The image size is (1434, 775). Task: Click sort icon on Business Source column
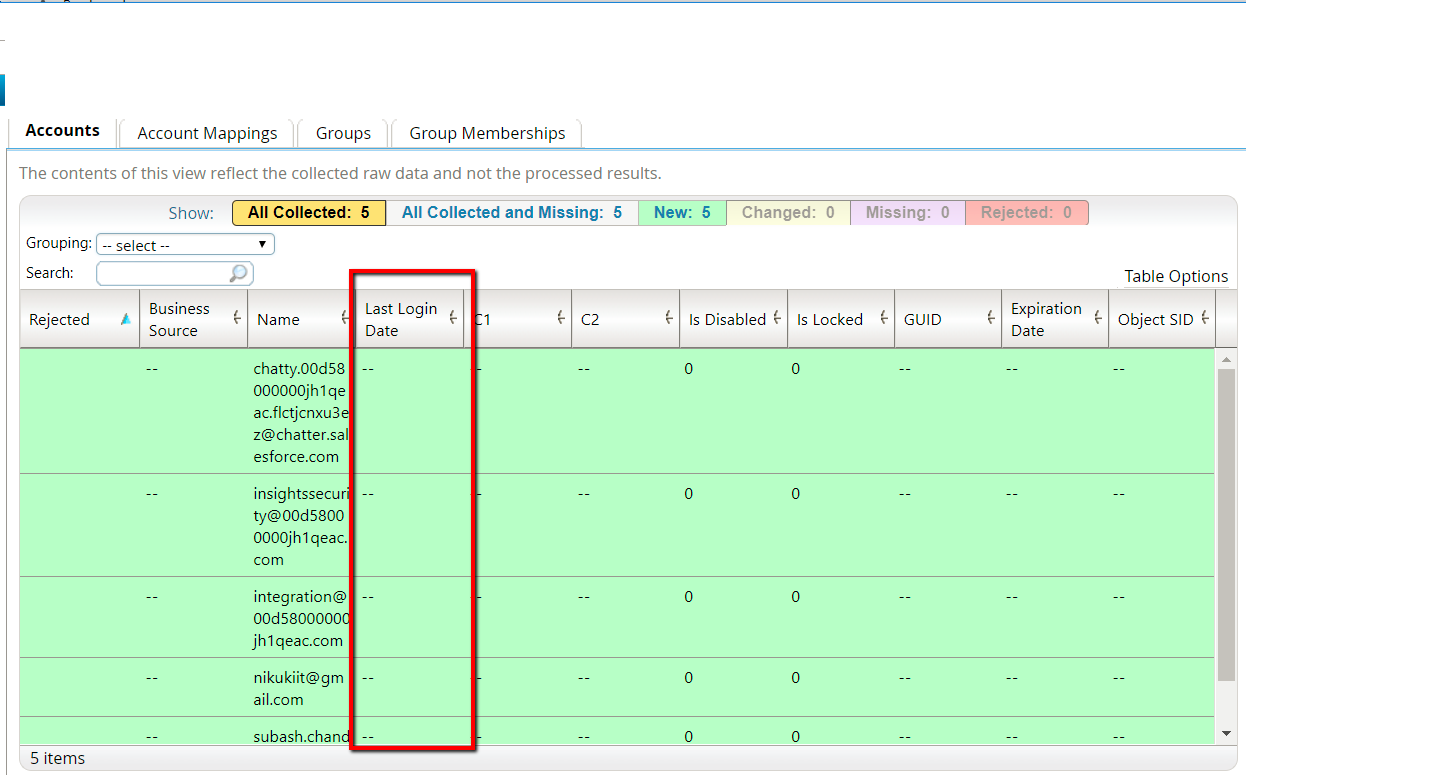(x=237, y=318)
